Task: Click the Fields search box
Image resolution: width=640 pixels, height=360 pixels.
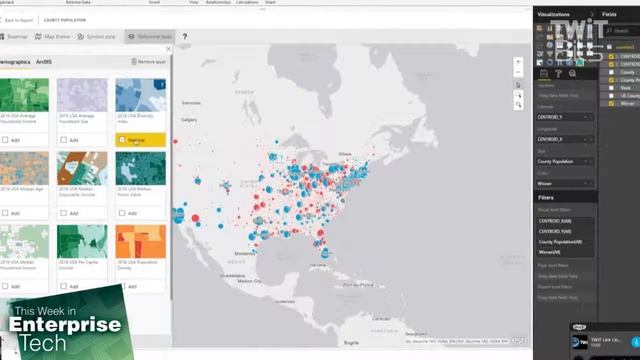Action: (x=622, y=31)
